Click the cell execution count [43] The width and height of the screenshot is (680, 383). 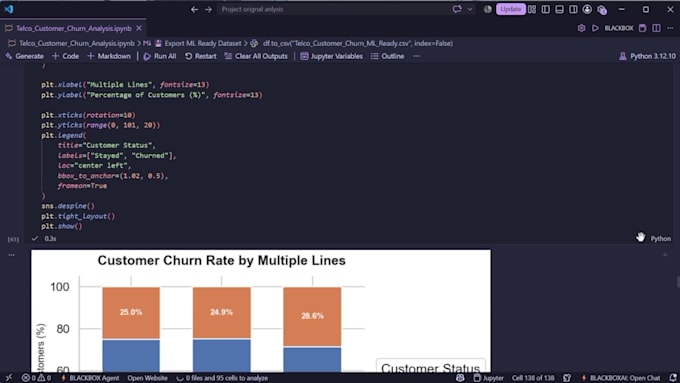click(13, 239)
